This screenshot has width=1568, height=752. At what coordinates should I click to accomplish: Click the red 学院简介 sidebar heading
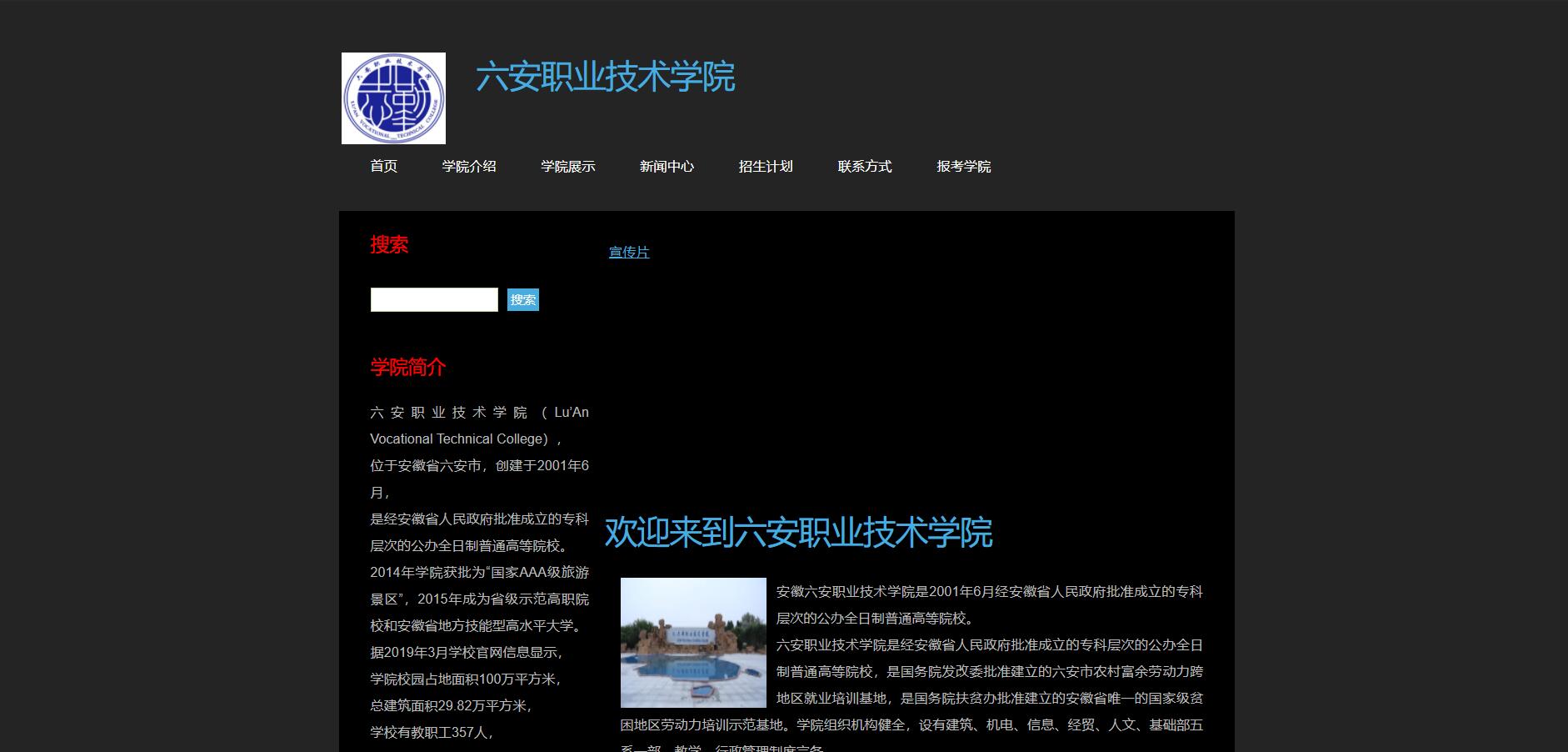[x=408, y=367]
